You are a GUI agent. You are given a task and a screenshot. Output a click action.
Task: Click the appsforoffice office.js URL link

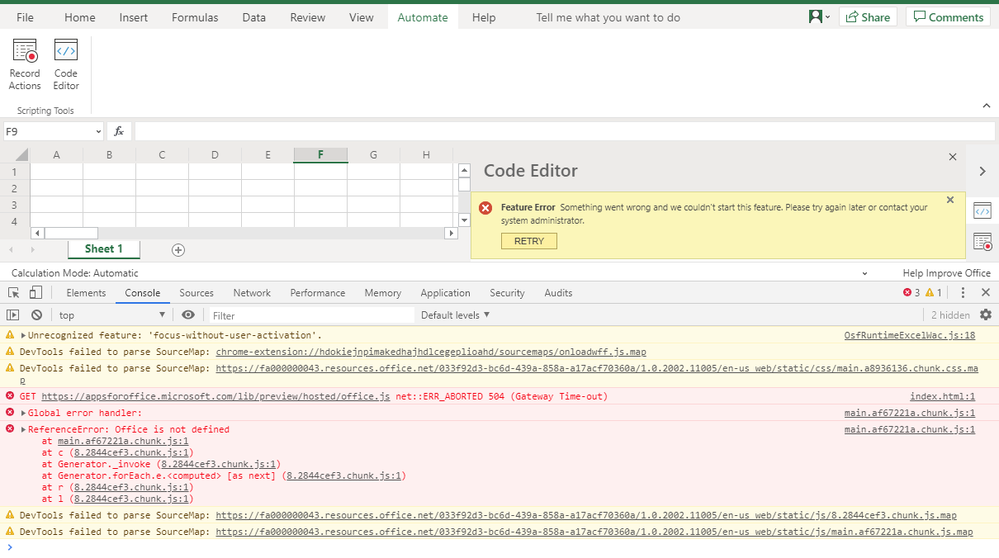(215, 396)
